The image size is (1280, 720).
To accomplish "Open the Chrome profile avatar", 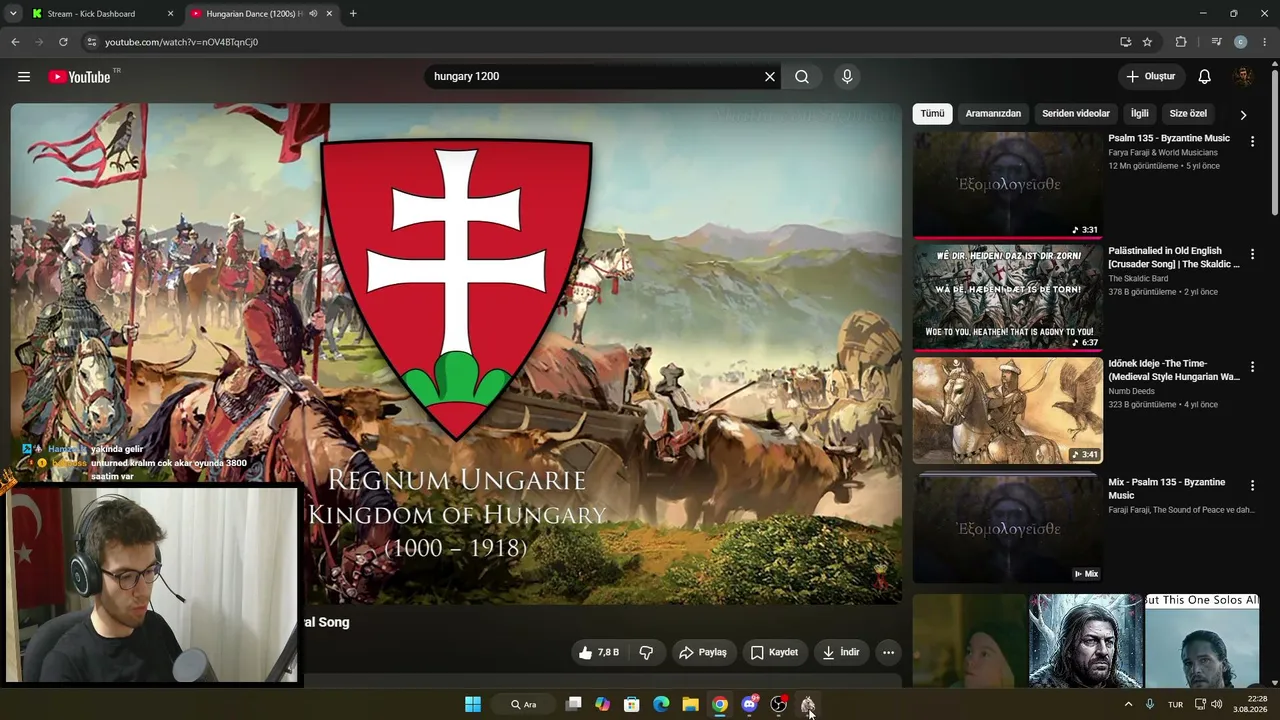I will click(x=1241, y=42).
